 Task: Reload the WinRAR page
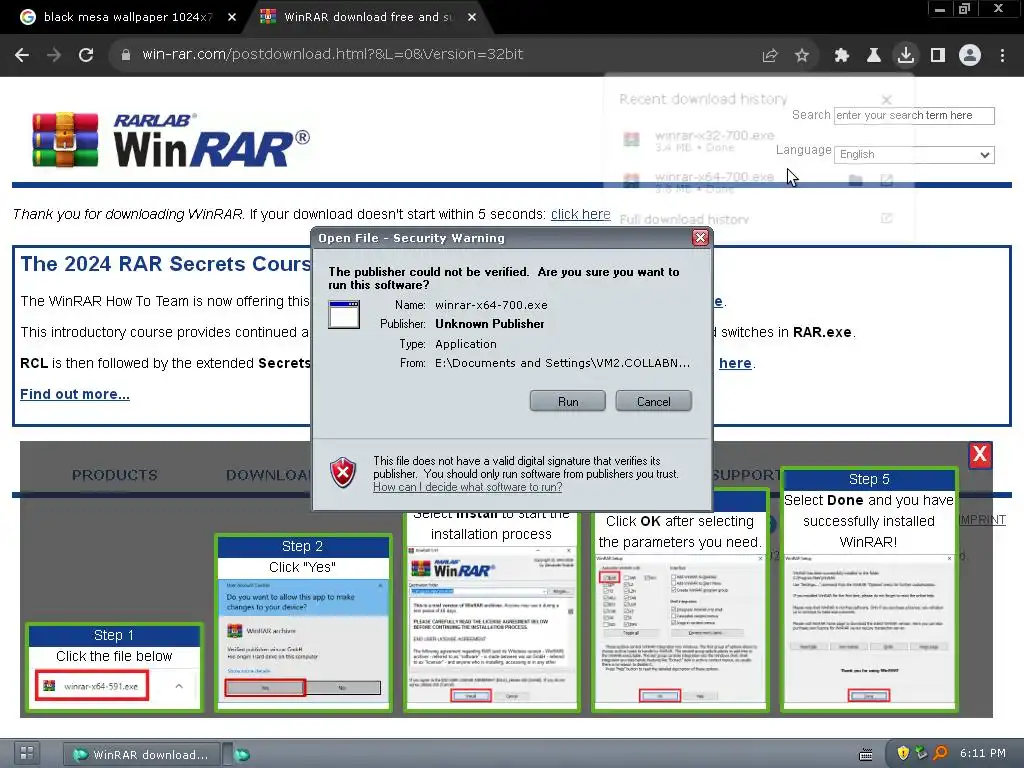coord(86,55)
